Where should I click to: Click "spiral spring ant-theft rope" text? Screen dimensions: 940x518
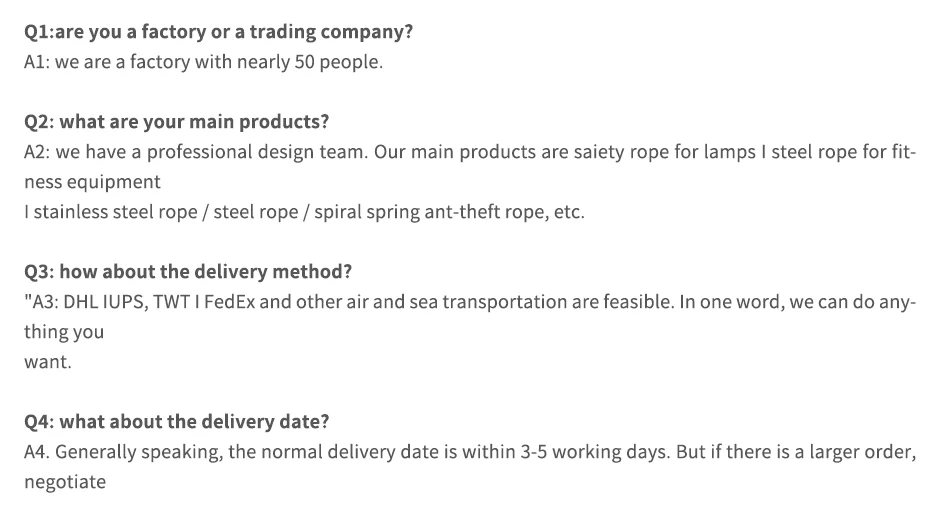pos(424,212)
